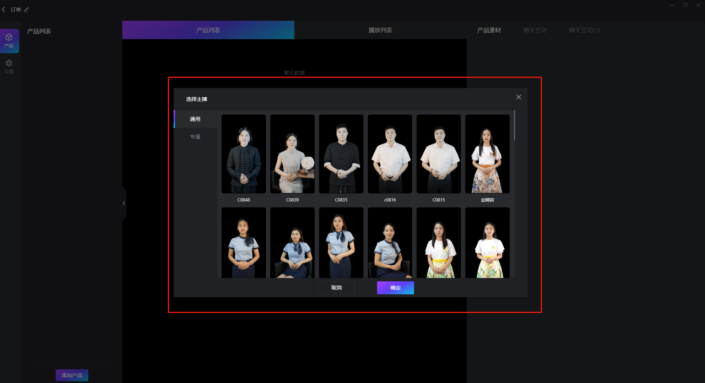Open the 产品 cube icon in sidebar
This screenshot has width=706, height=383.
pos(9,41)
